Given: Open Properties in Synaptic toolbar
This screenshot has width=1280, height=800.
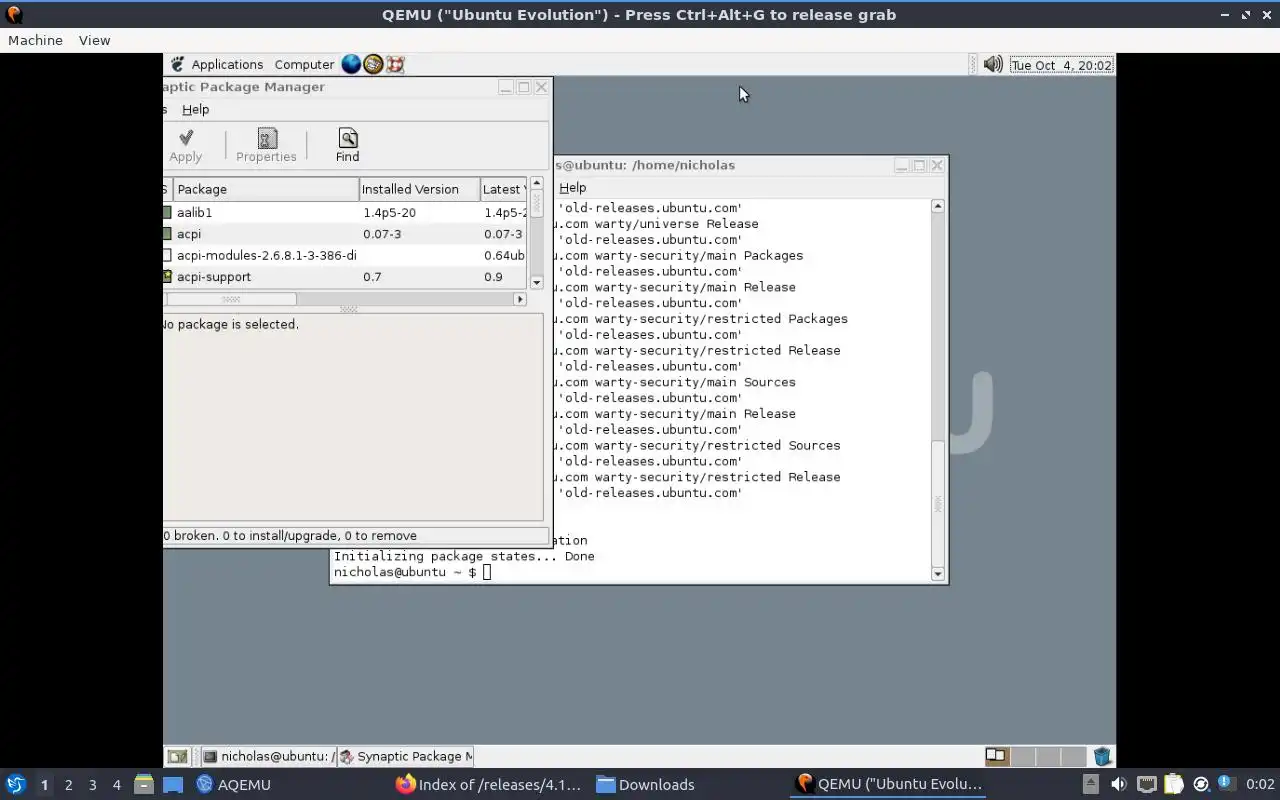Looking at the screenshot, I should (266, 145).
